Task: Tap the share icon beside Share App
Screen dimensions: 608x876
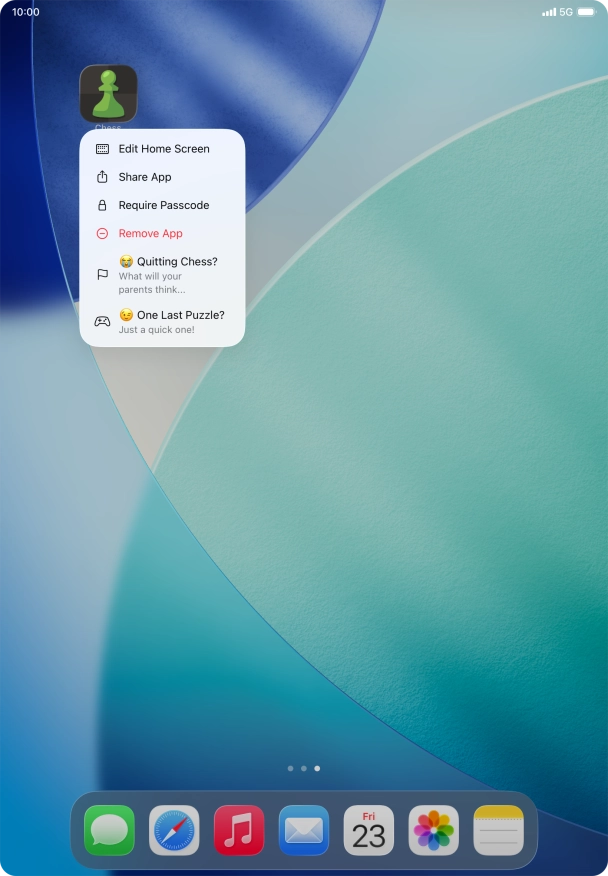Action: click(x=102, y=177)
